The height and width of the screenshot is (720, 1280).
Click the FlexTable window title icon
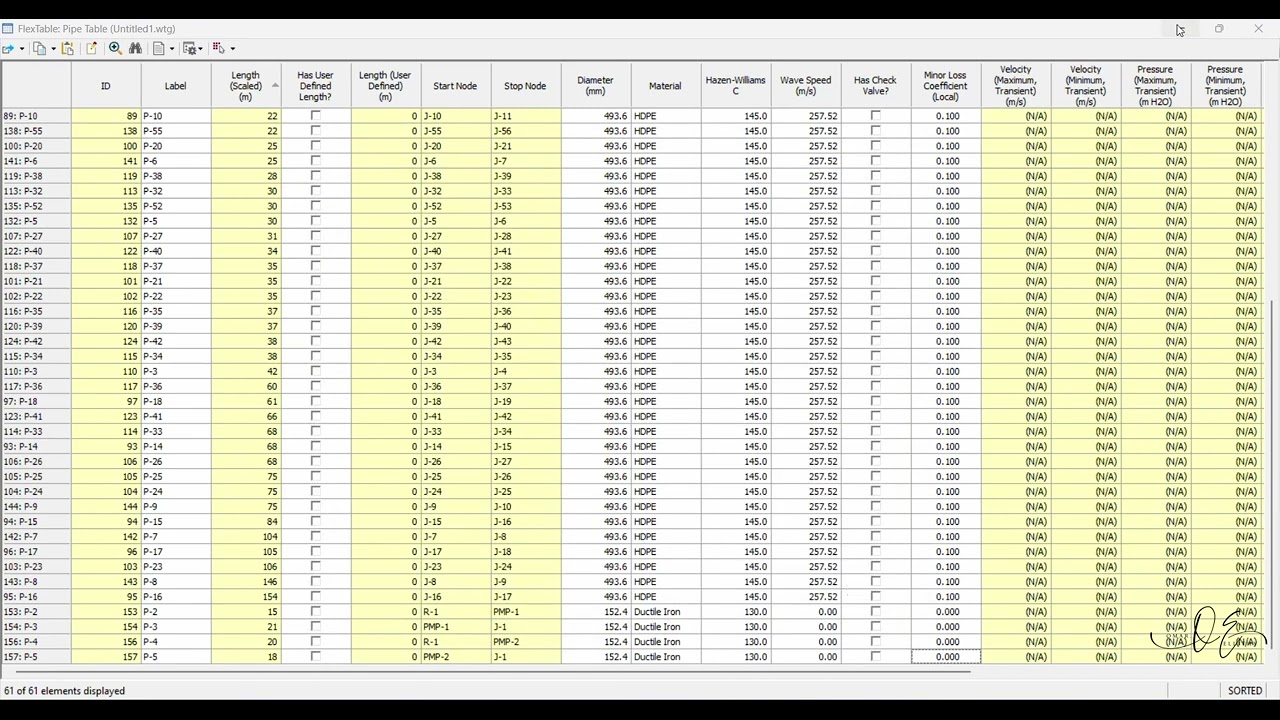[x=8, y=29]
